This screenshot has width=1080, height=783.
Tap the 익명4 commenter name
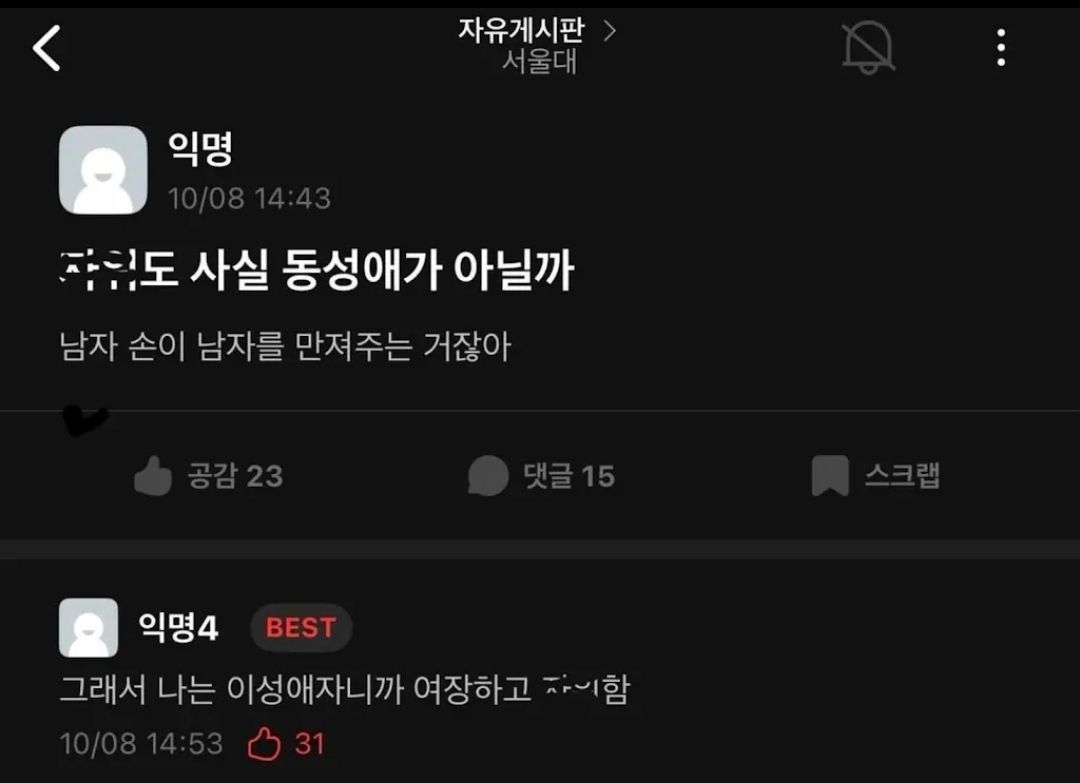click(178, 627)
